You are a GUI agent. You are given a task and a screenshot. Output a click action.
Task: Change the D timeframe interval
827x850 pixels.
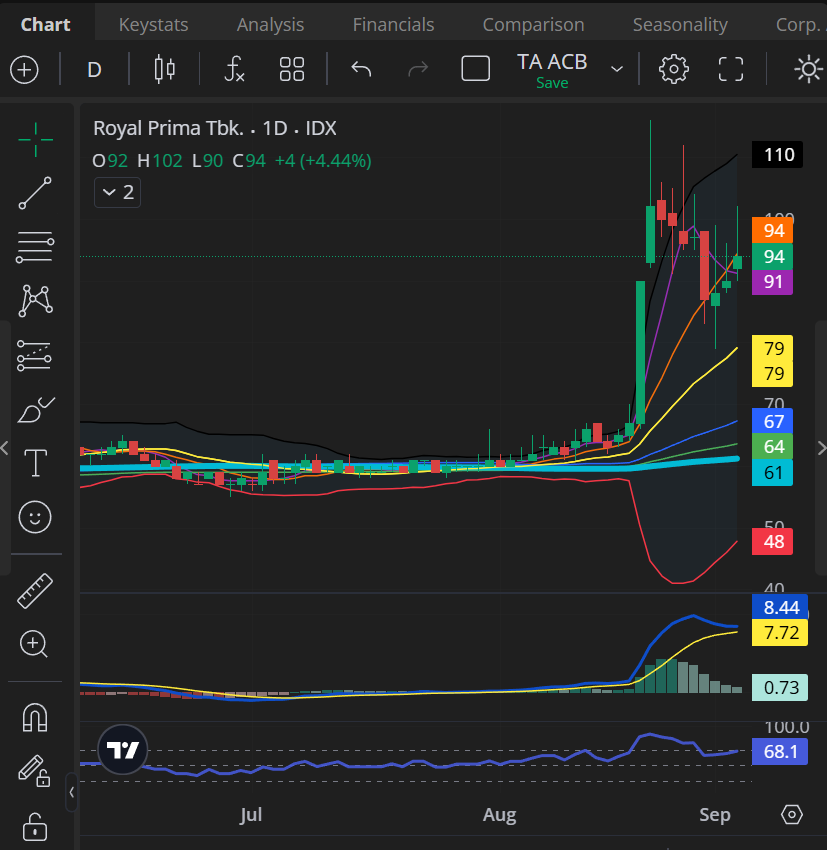click(94, 69)
